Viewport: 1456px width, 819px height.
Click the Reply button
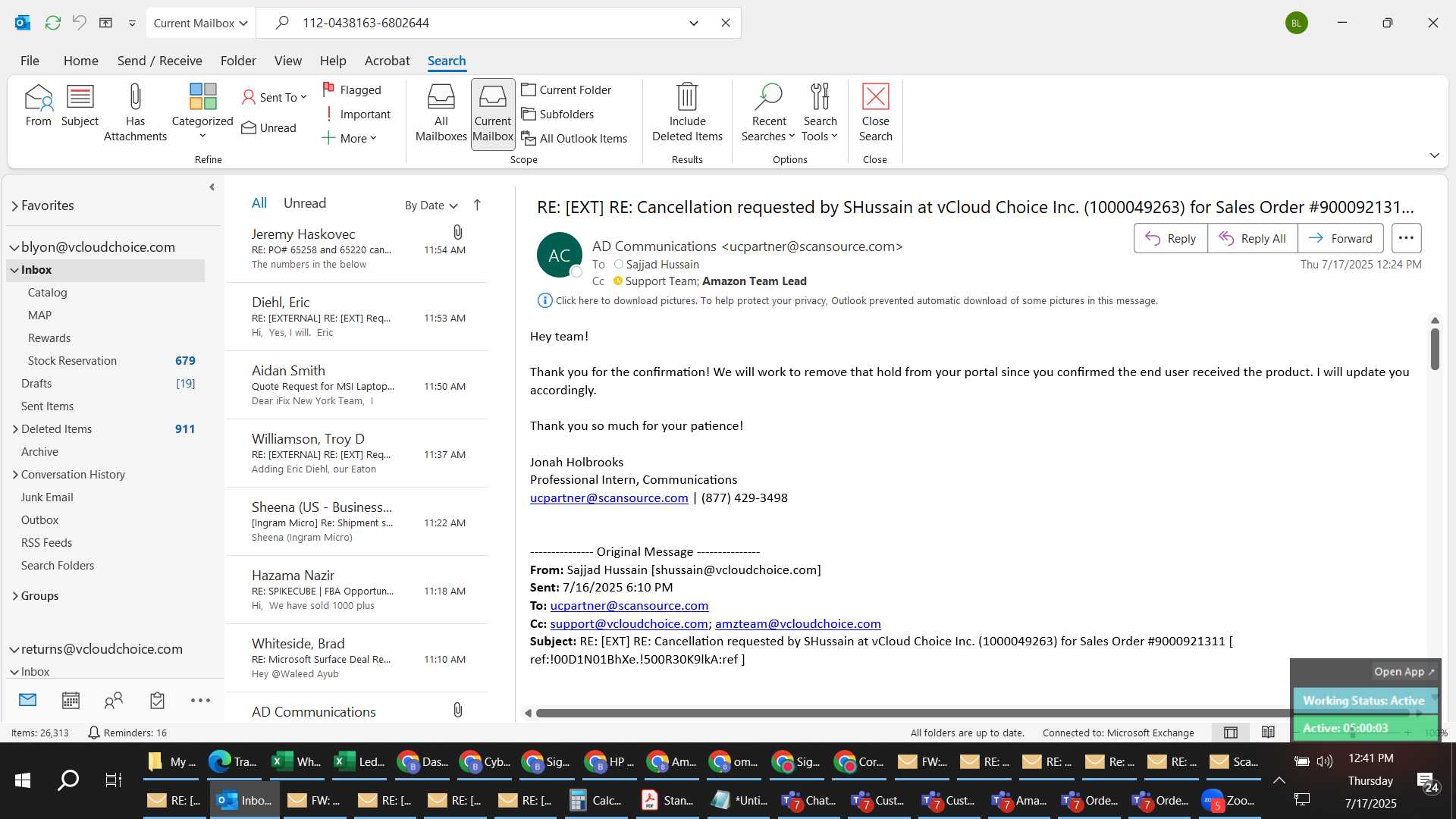[1170, 238]
